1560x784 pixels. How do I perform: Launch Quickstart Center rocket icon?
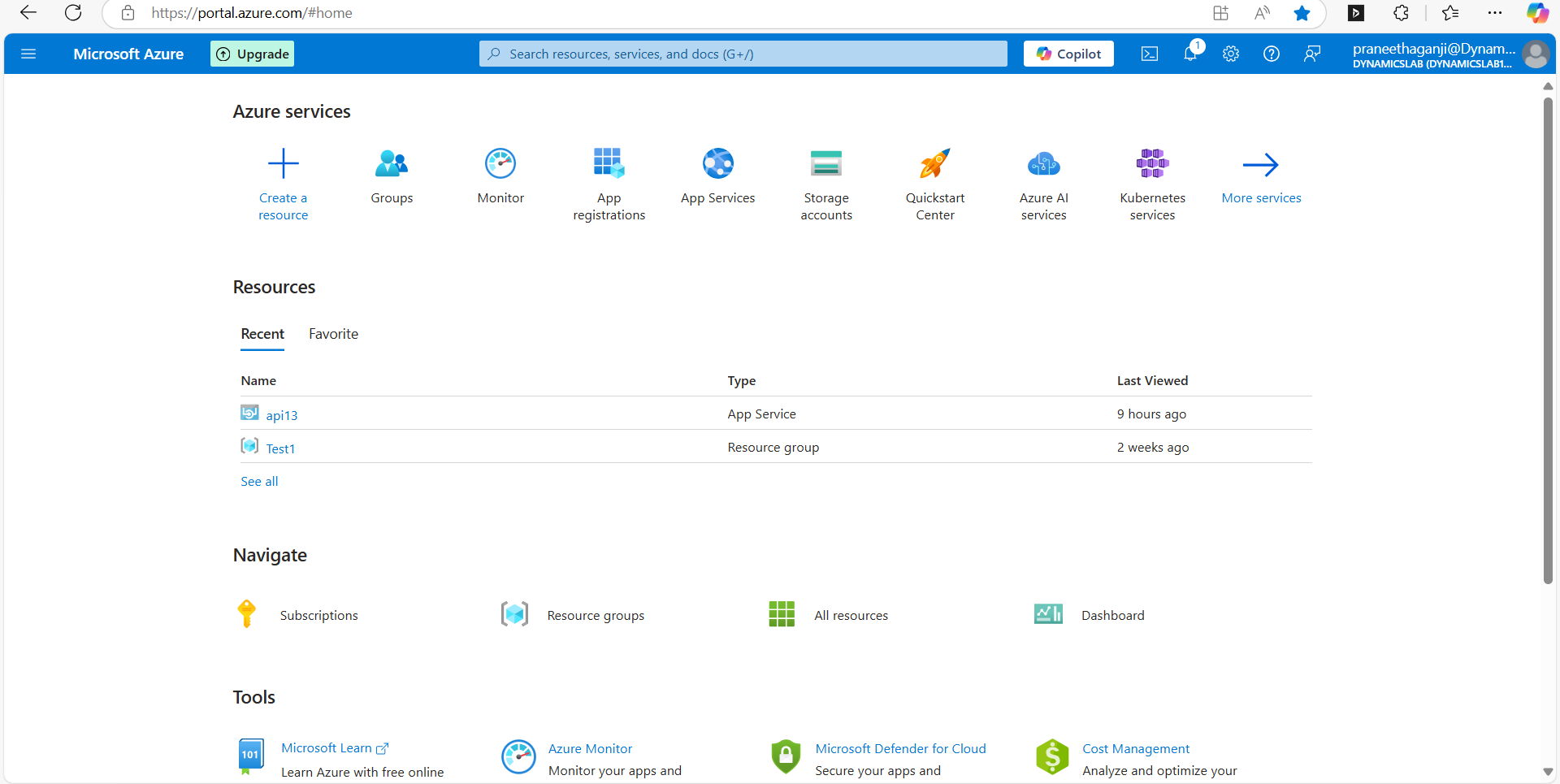(x=934, y=164)
